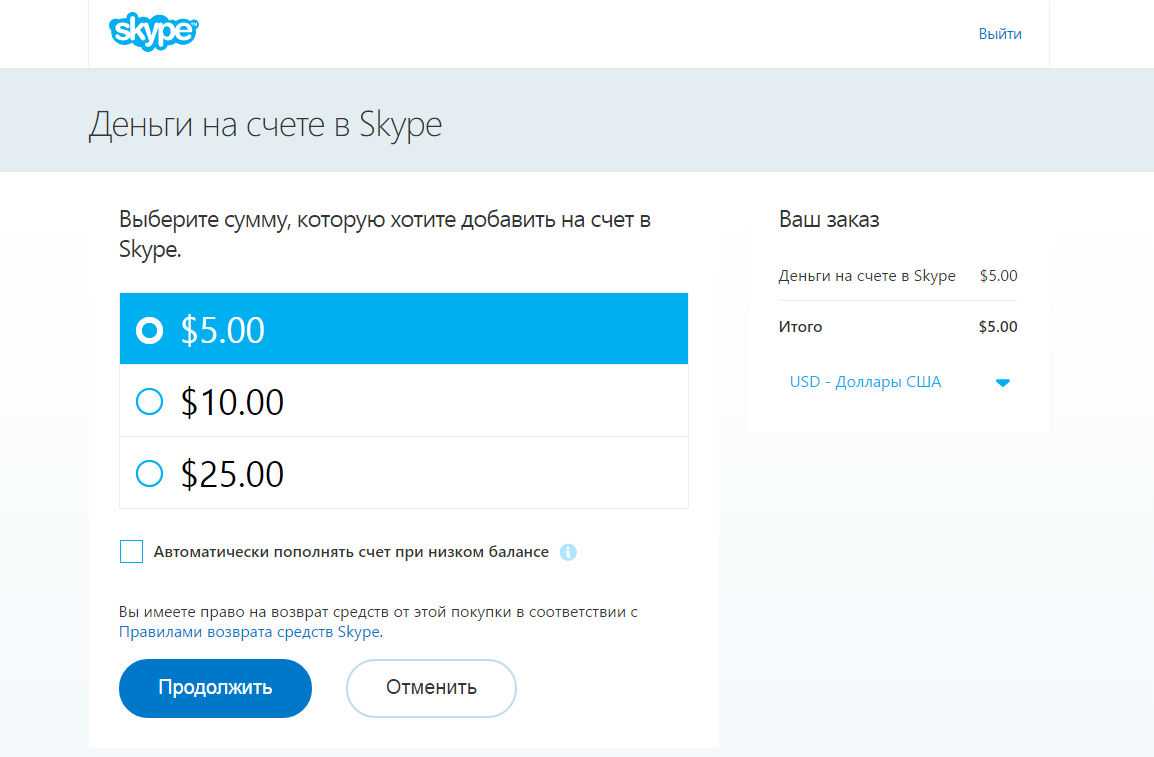The height and width of the screenshot is (757, 1154).
Task: Choose the $10.00 radio circle
Action: pyautogui.click(x=149, y=402)
